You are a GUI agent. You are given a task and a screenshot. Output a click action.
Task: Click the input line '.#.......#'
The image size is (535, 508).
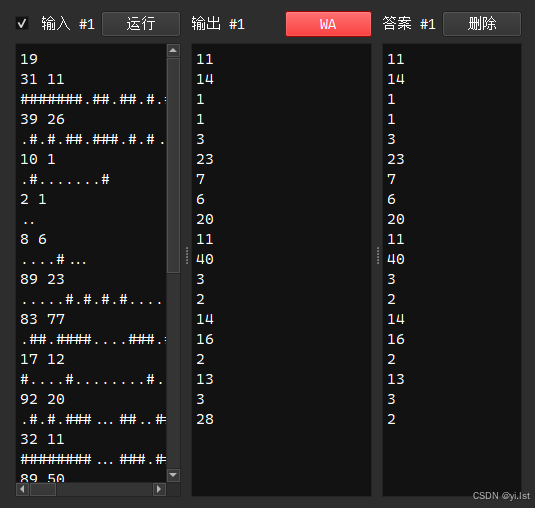tap(65, 179)
